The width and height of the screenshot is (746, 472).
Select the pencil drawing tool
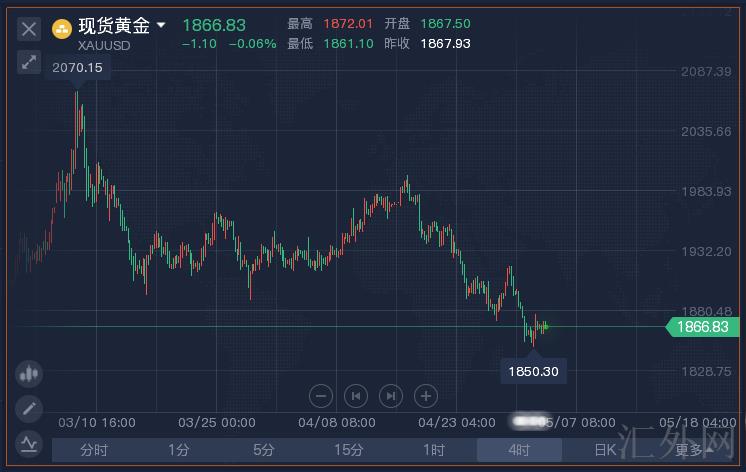29,408
